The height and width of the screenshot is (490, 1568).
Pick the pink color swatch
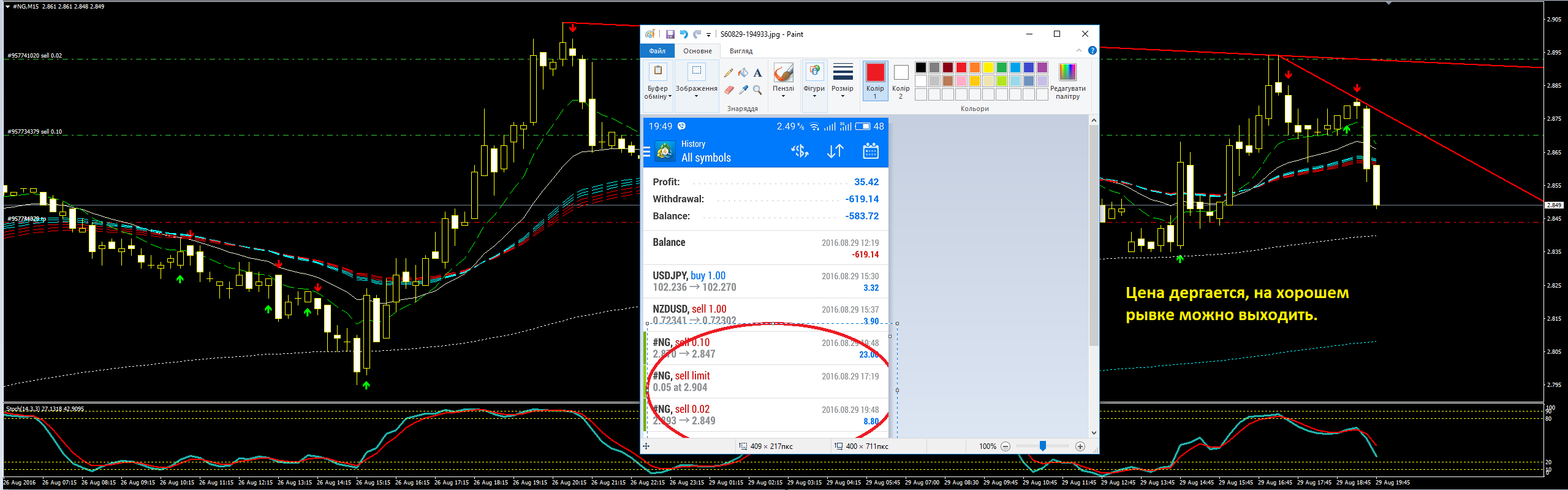pyautogui.click(x=961, y=81)
